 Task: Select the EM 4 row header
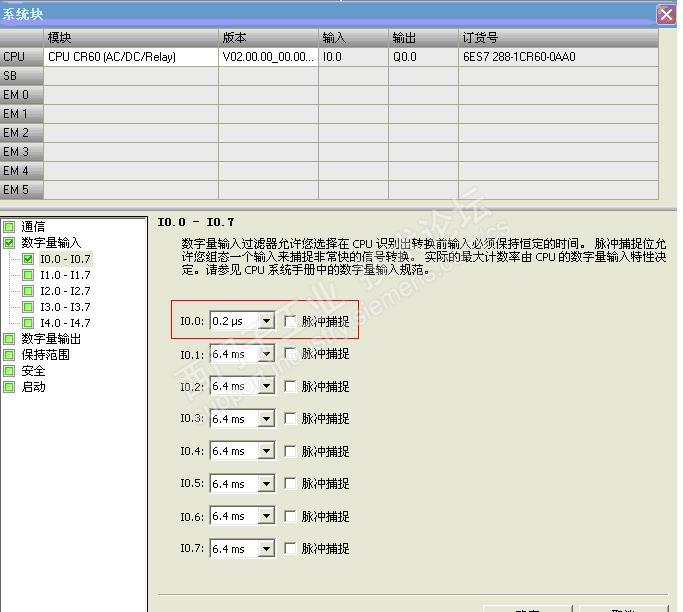21,171
